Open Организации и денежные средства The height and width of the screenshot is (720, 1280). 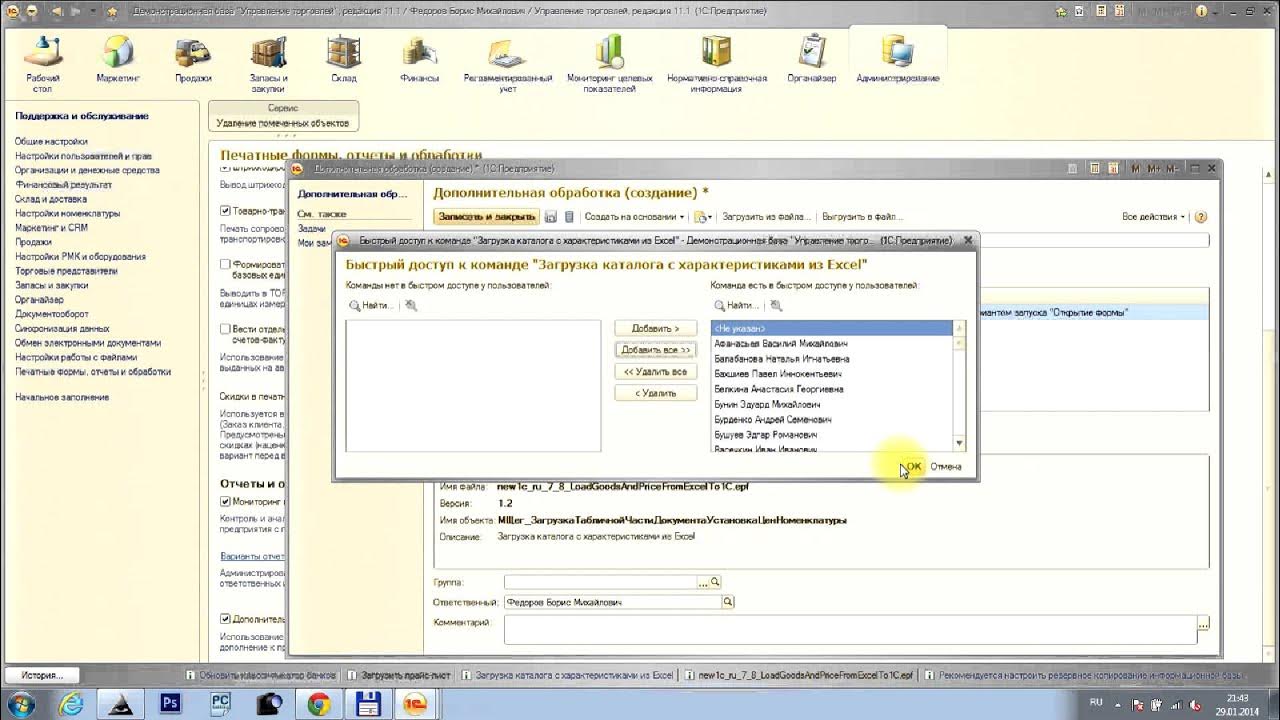pos(87,170)
